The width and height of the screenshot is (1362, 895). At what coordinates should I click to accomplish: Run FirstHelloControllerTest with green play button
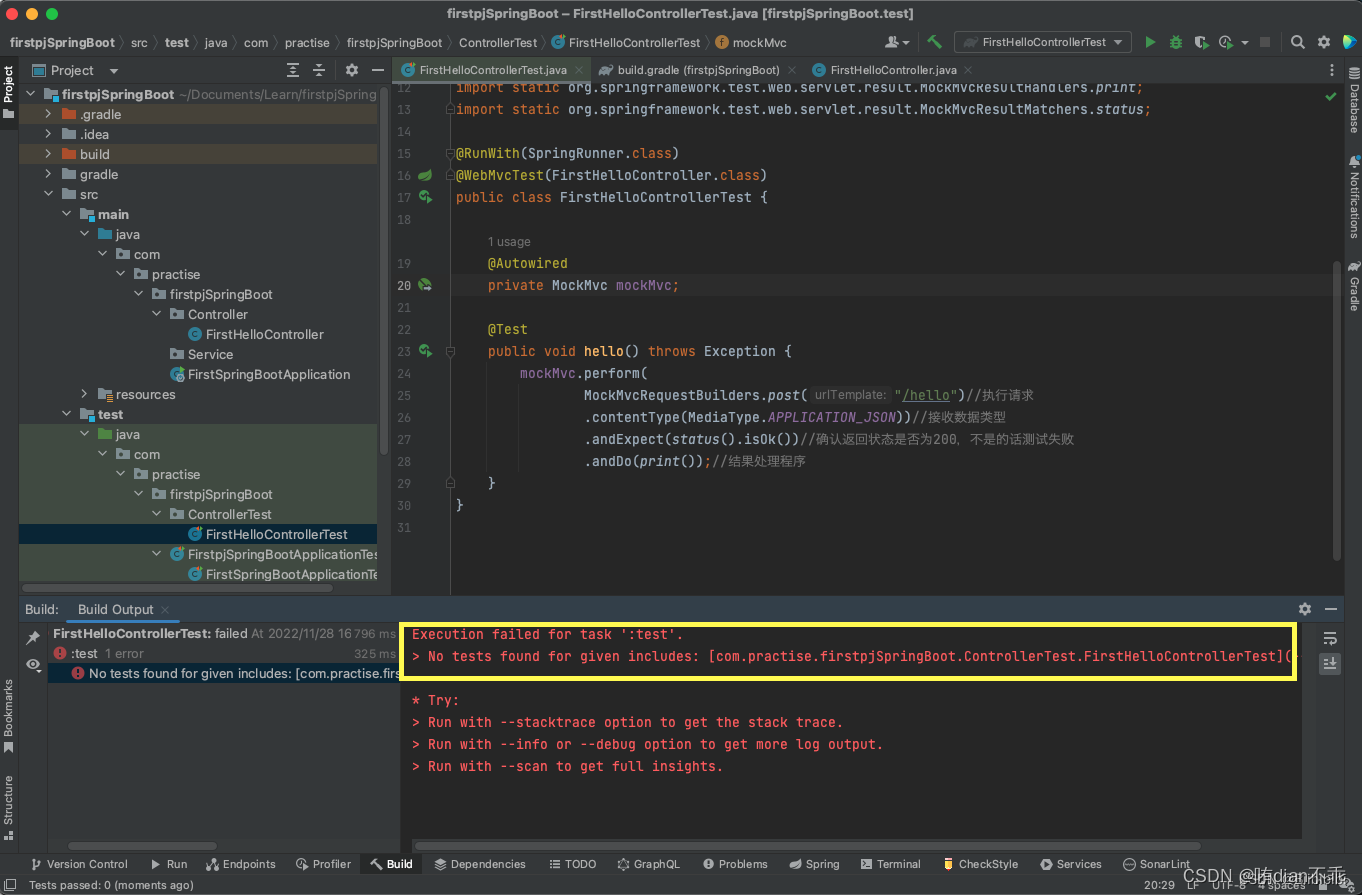coord(1150,42)
